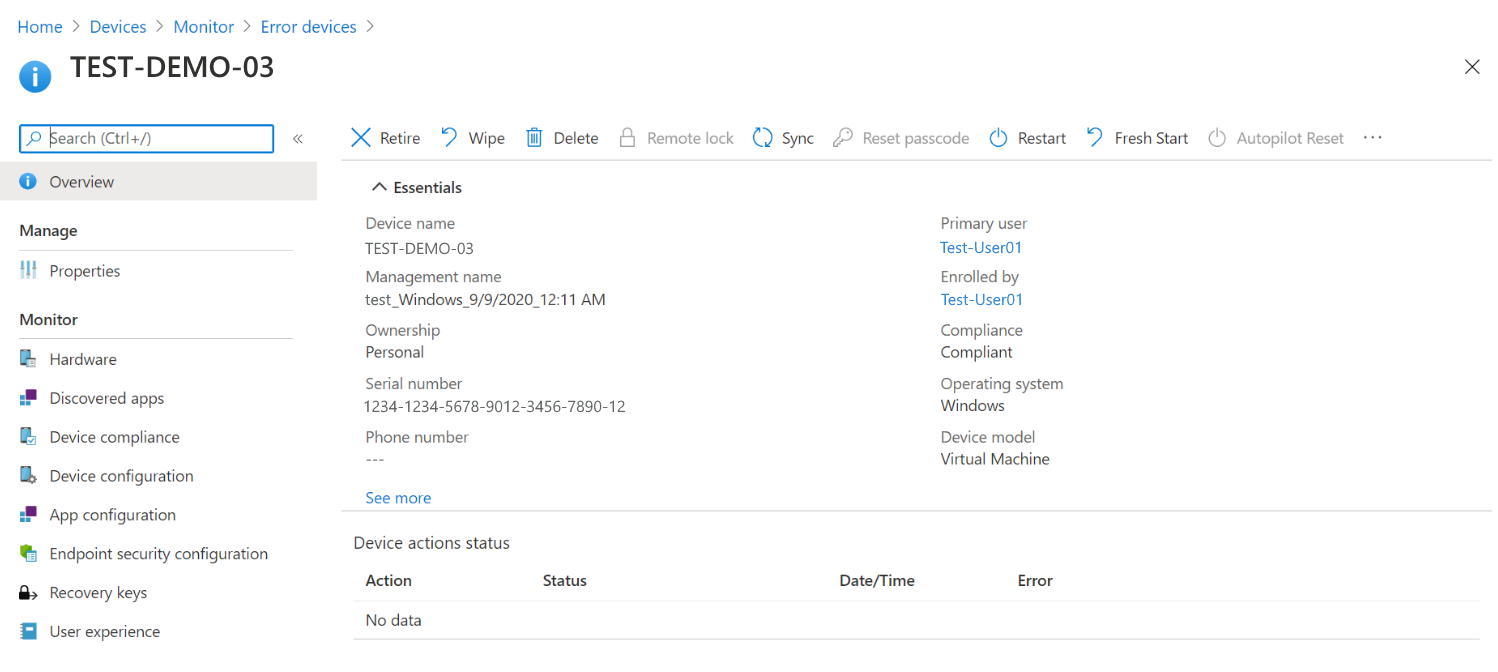Switch to Device compliance in sidebar

coord(114,437)
